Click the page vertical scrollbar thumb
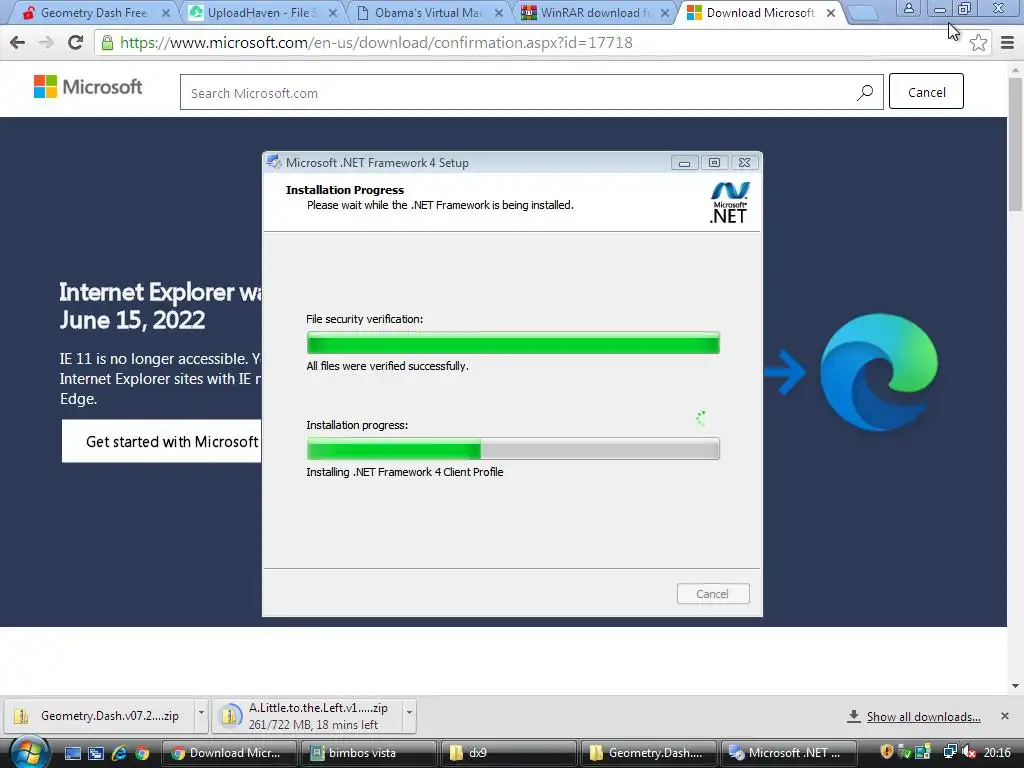This screenshot has height=768, width=1024. click(x=1015, y=142)
